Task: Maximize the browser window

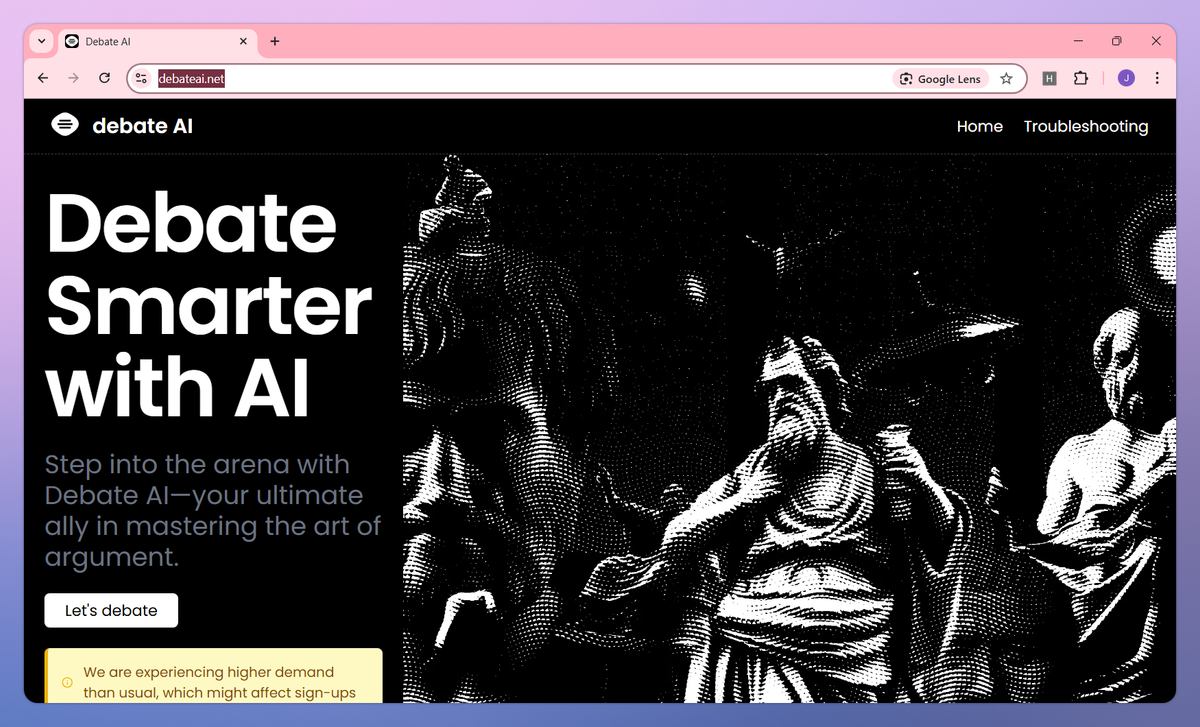Action: click(x=1117, y=41)
